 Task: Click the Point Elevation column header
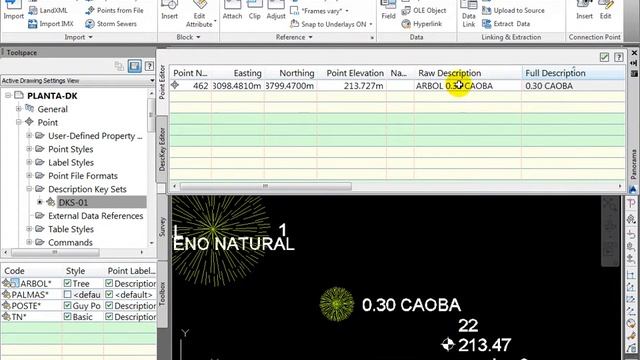point(352,73)
